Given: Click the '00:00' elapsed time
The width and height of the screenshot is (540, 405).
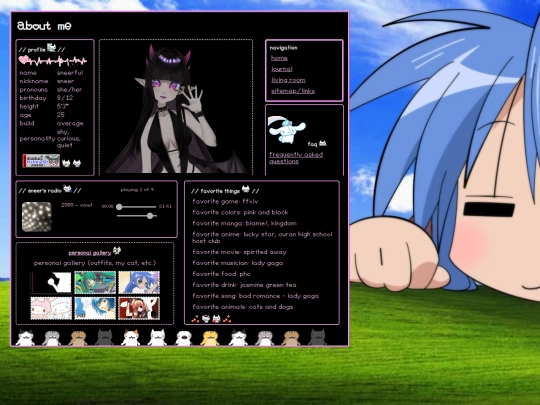Looking at the screenshot, I should (x=107, y=206).
